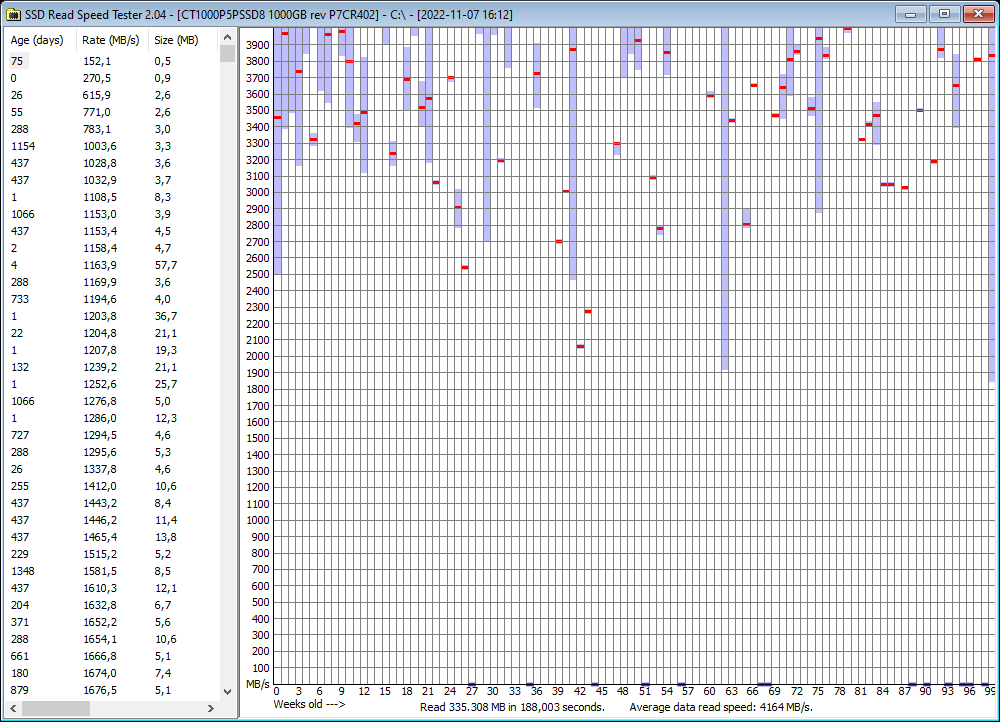Select the row with age 371

(x=112, y=623)
